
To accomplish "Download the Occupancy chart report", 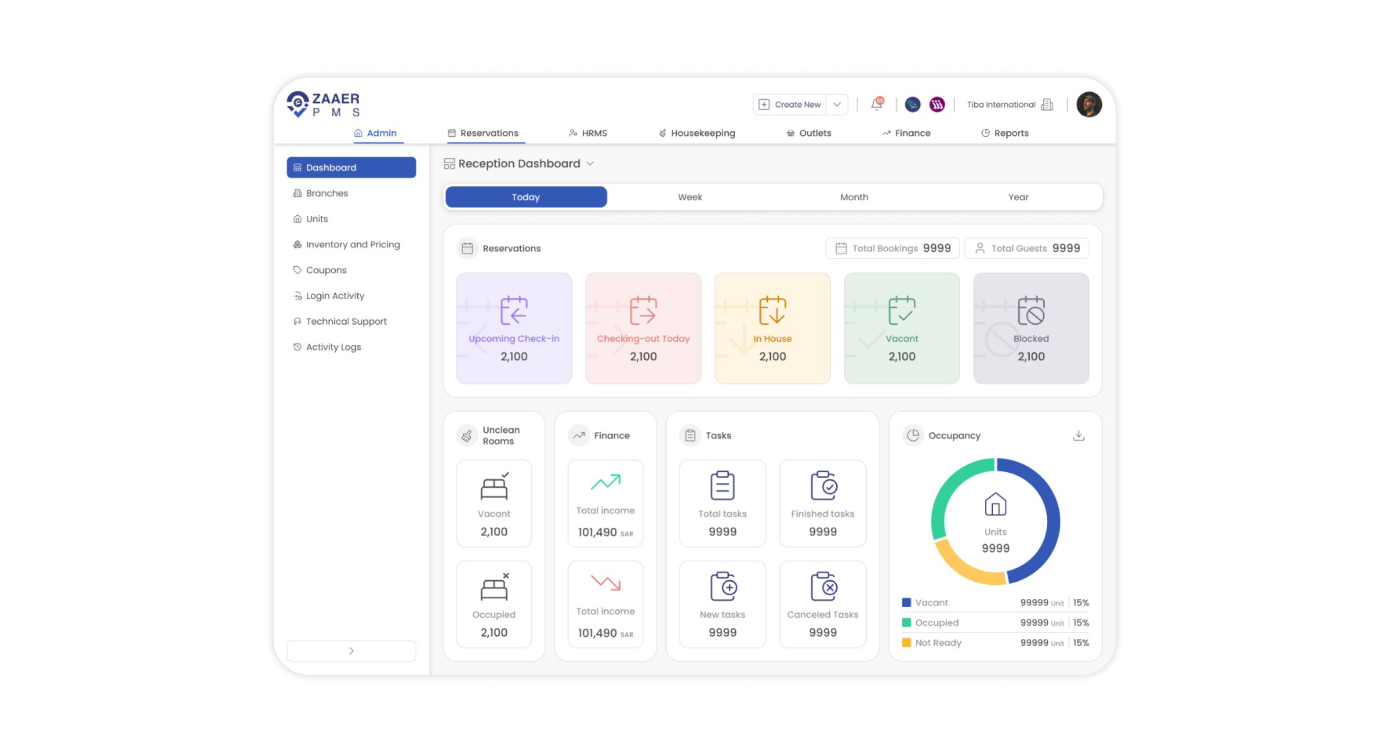I will point(1078,436).
